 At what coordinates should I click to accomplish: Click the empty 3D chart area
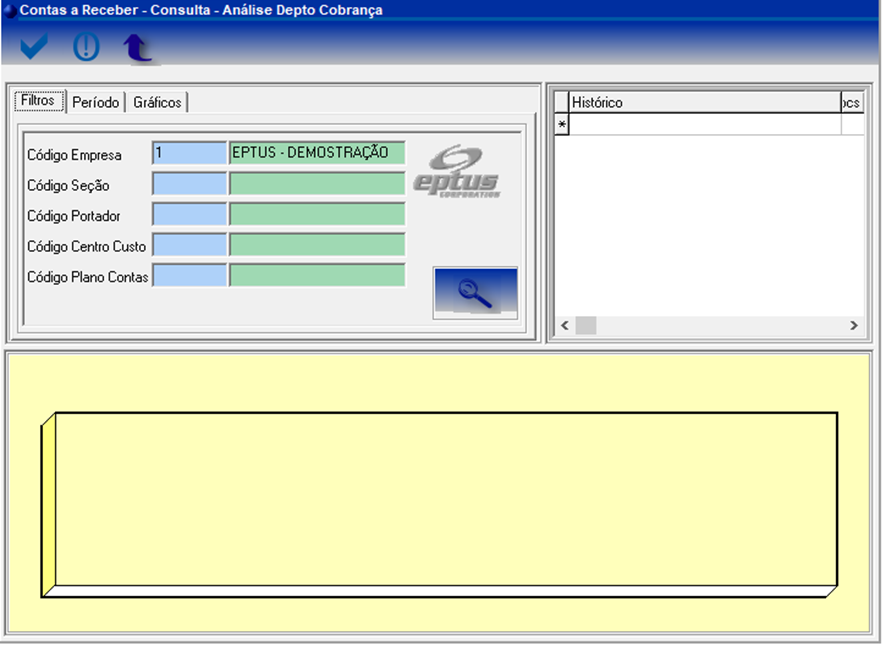[445, 498]
